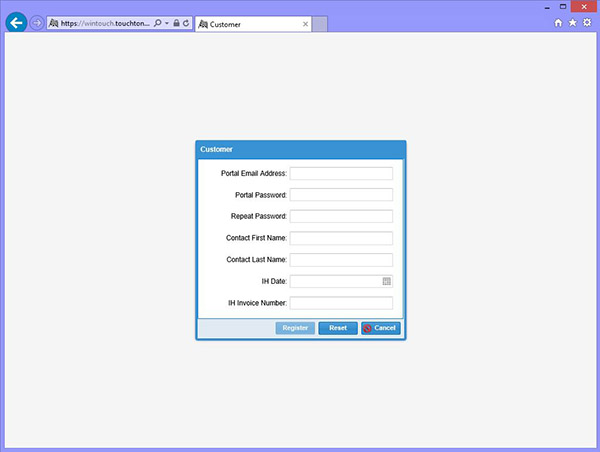Focus the Contact Last Name field
Image resolution: width=600 pixels, height=452 pixels.
click(x=341, y=259)
